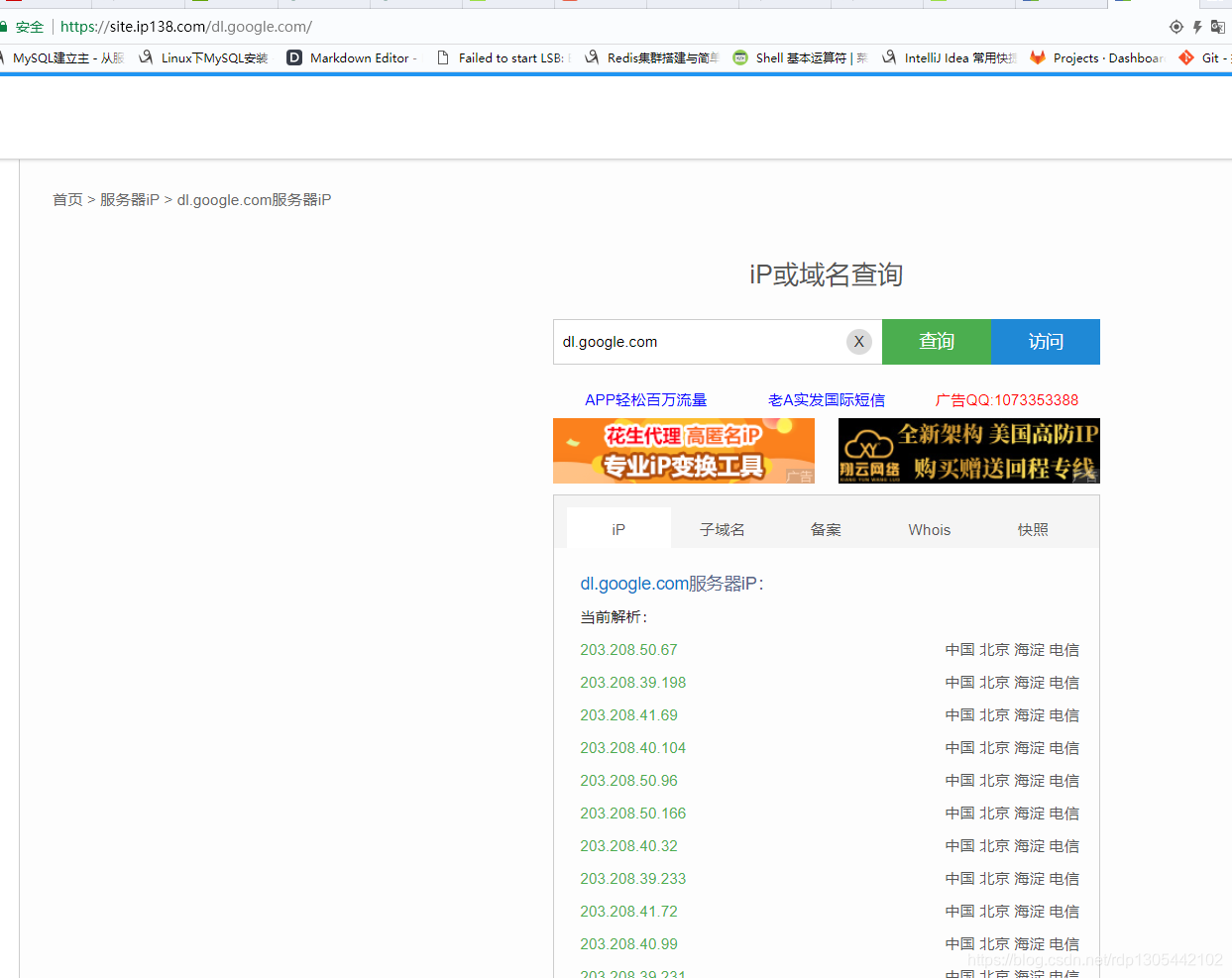
Task: Open dl.google.com服务器iP breadcrumb link
Action: (254, 199)
